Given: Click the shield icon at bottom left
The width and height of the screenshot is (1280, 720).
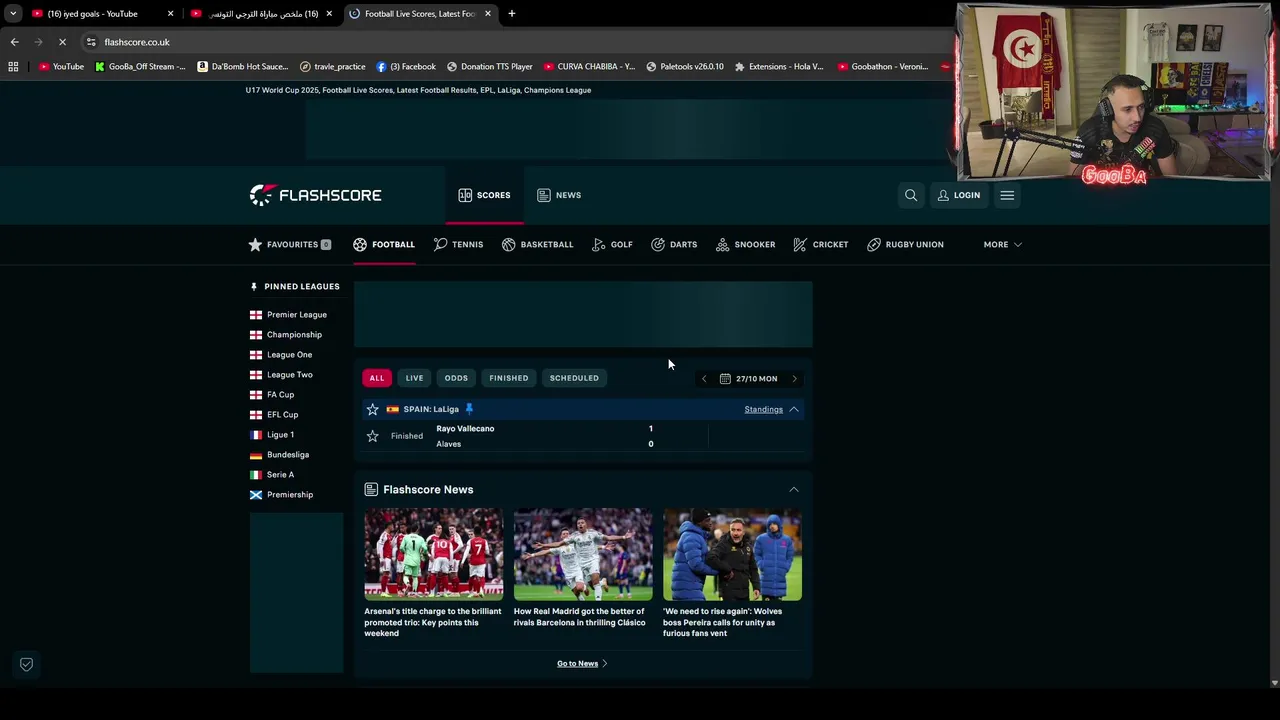Looking at the screenshot, I should pyautogui.click(x=27, y=664).
